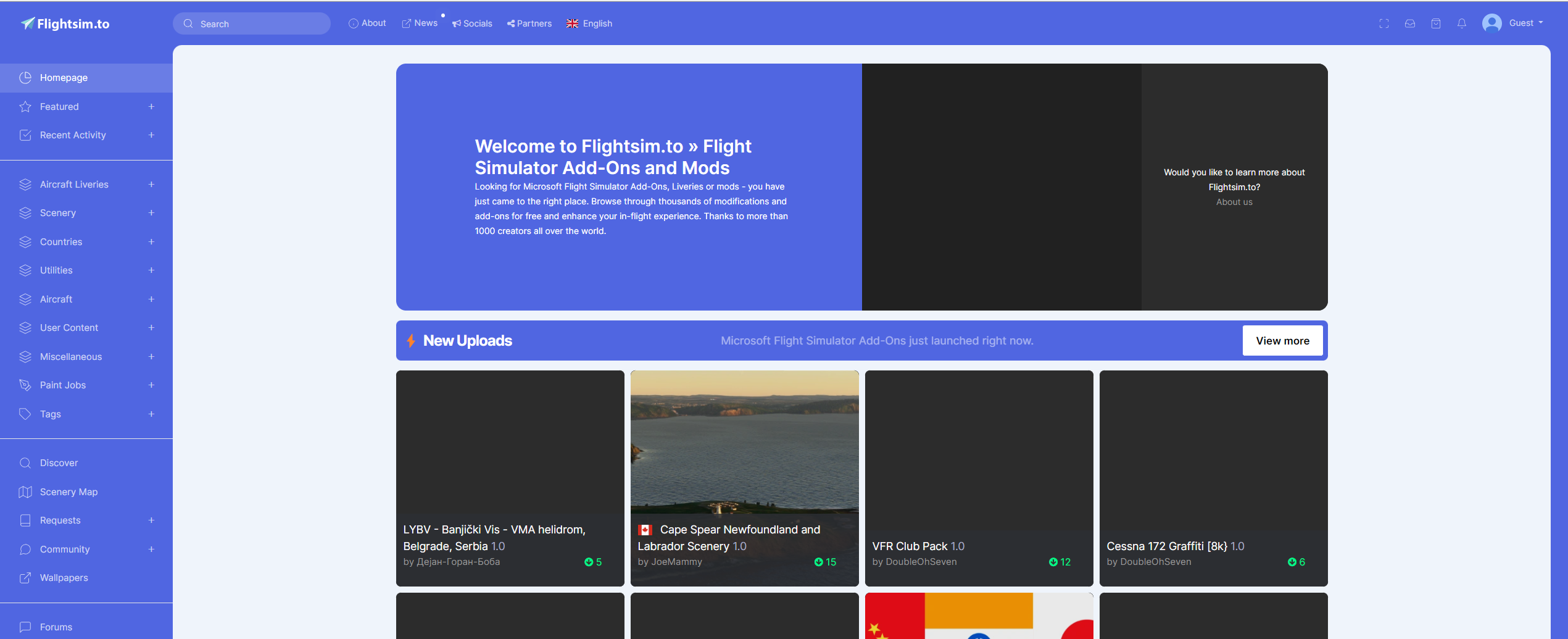1568x639 pixels.
Task: Click the New Uploads lightning bolt icon
Action: coord(411,341)
